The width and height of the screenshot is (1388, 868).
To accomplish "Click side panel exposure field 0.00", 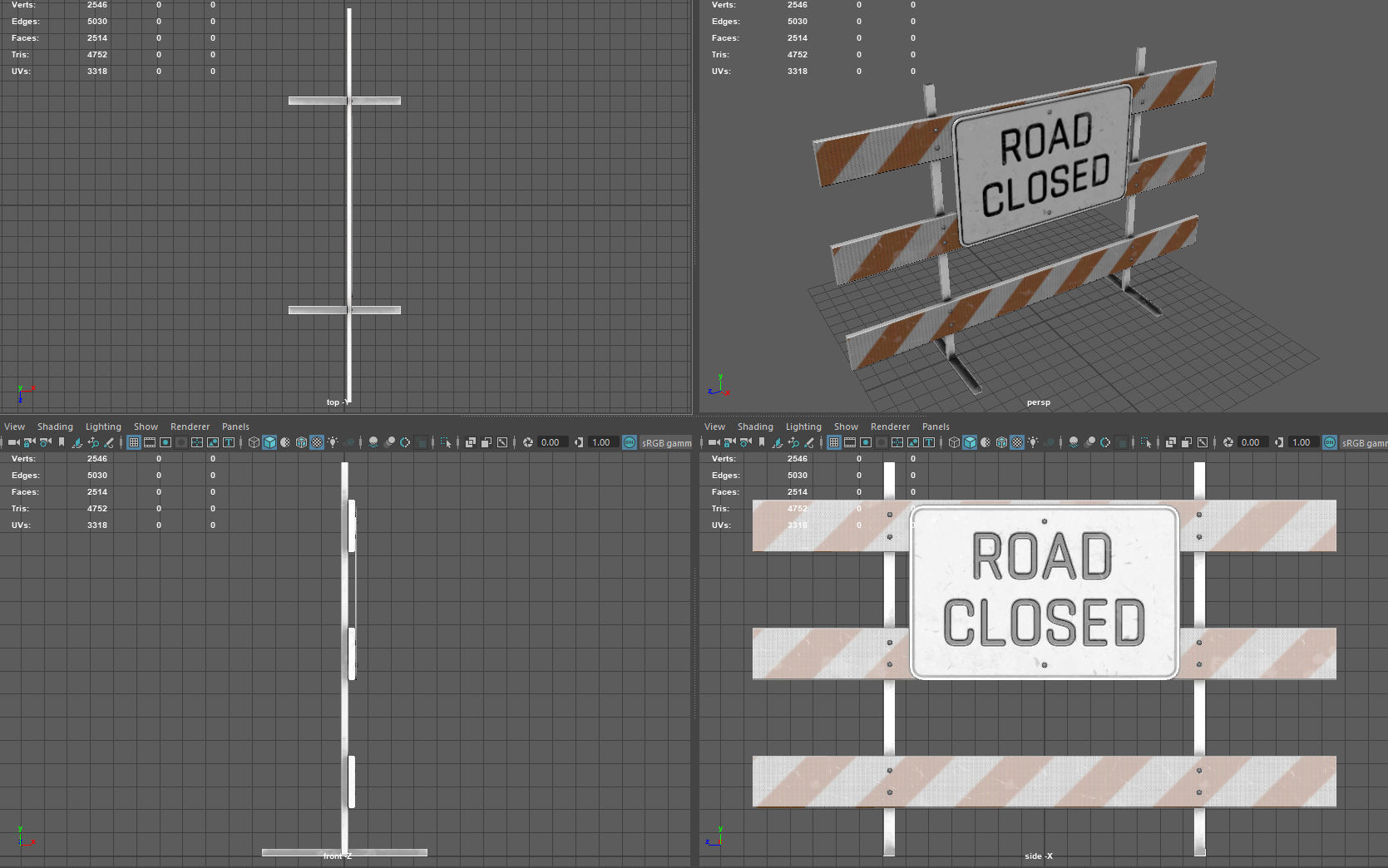I will coord(1252,442).
